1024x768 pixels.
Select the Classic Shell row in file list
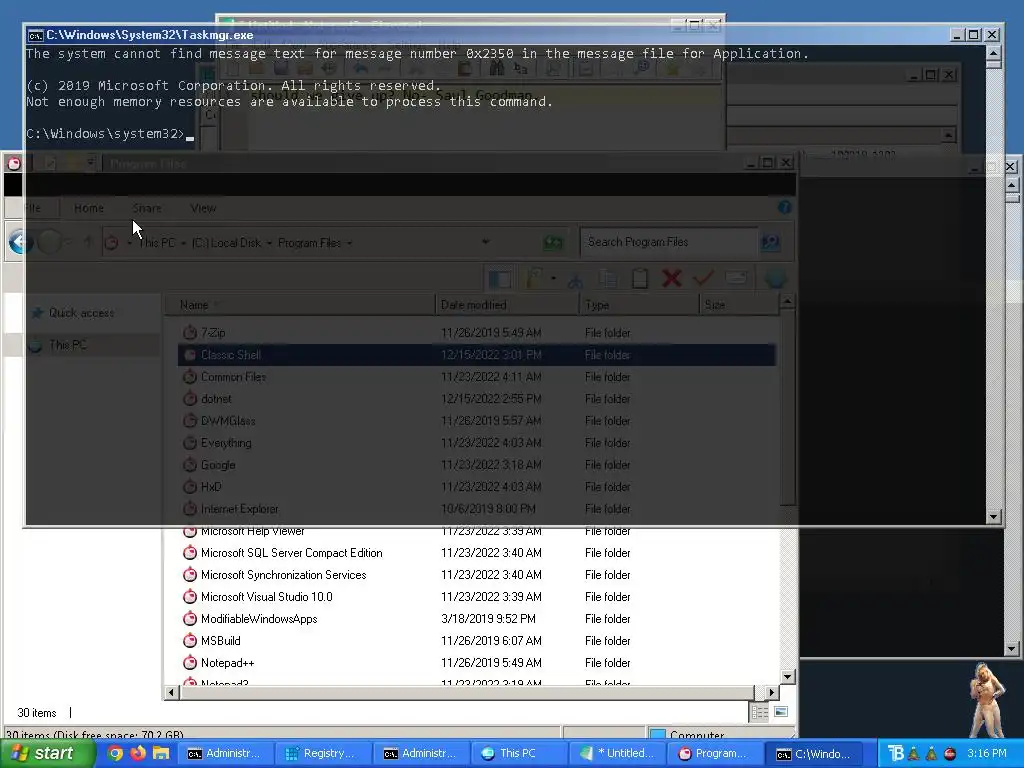[x=477, y=355]
